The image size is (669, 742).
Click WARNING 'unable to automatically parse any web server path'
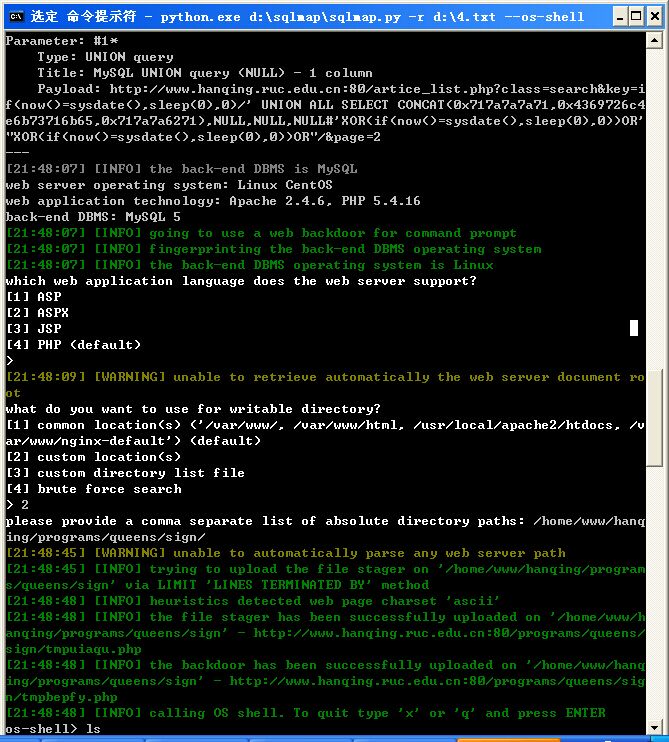(285, 553)
